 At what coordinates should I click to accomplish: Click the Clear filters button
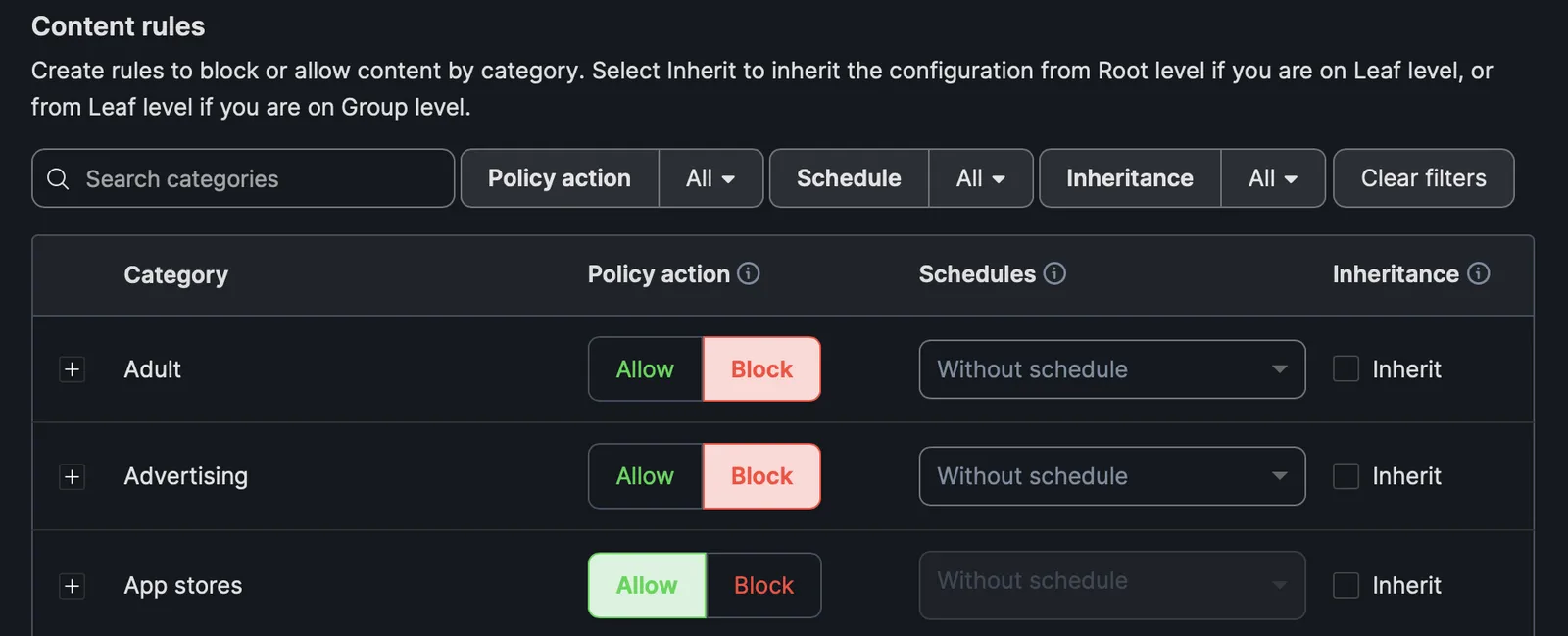(x=1423, y=178)
